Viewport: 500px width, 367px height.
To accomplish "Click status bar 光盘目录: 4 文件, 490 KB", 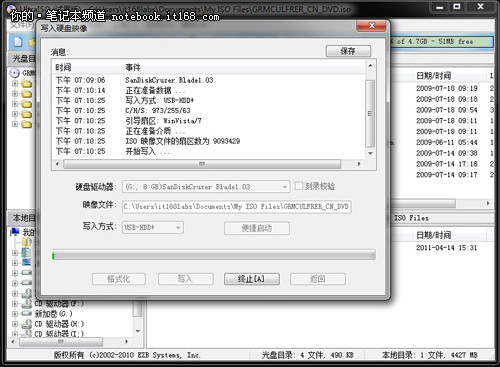I will coord(307,355).
